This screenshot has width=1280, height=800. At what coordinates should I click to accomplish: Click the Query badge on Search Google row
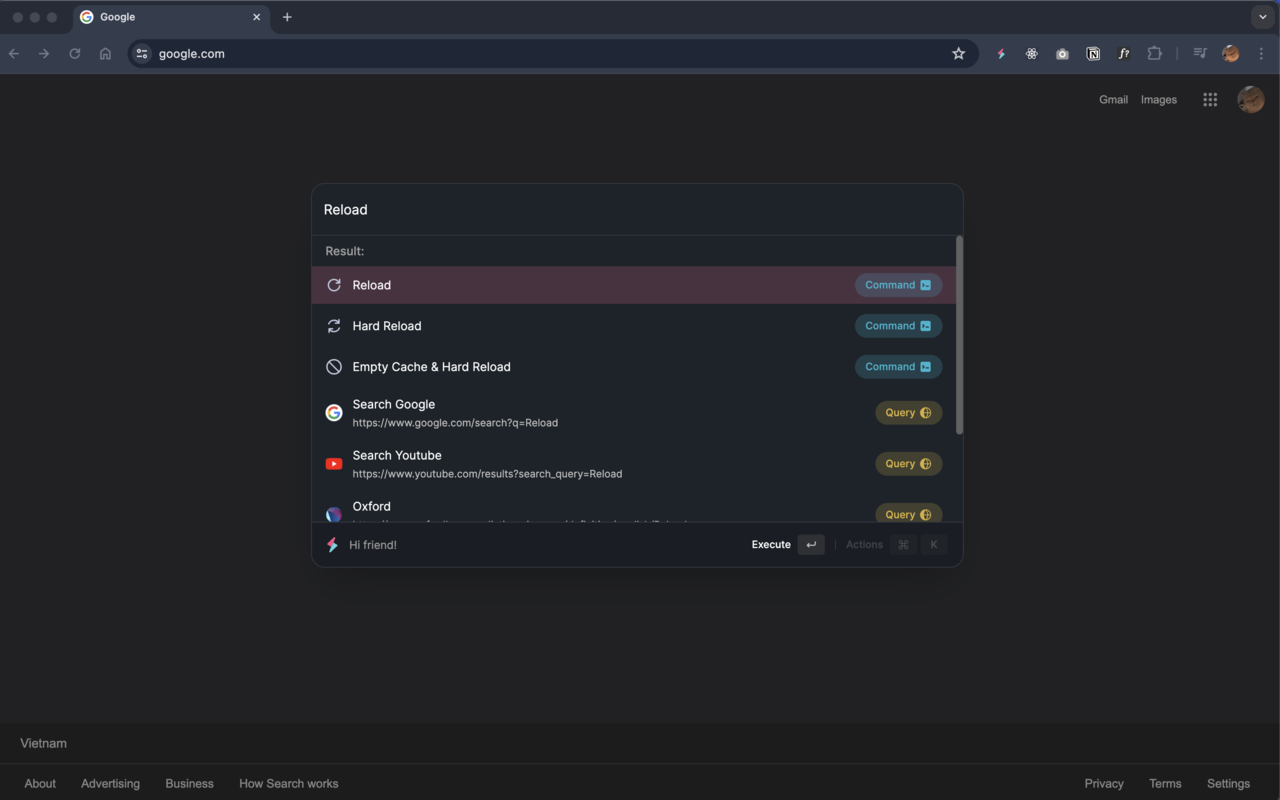tap(908, 413)
